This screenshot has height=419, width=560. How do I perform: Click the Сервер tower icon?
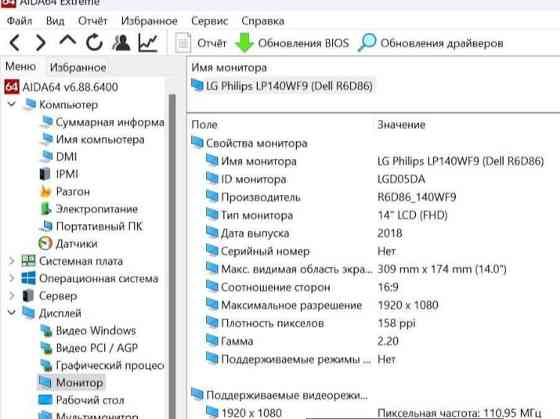click(x=28, y=296)
